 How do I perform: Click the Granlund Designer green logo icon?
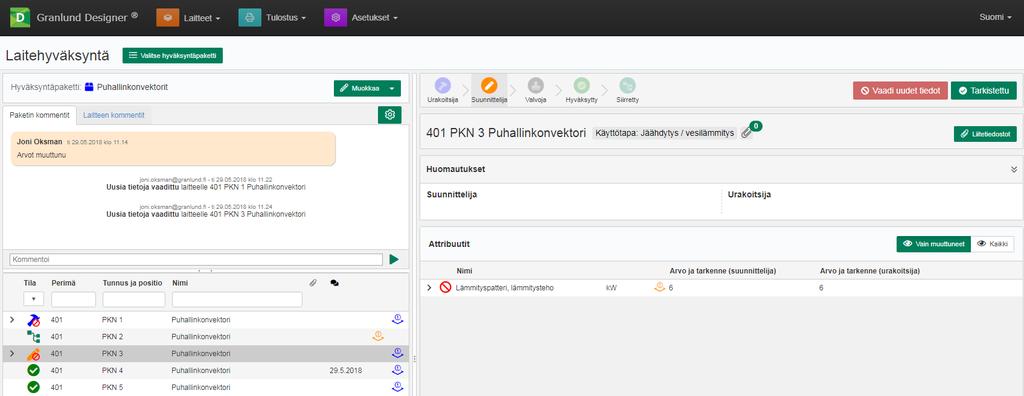pyautogui.click(x=20, y=18)
